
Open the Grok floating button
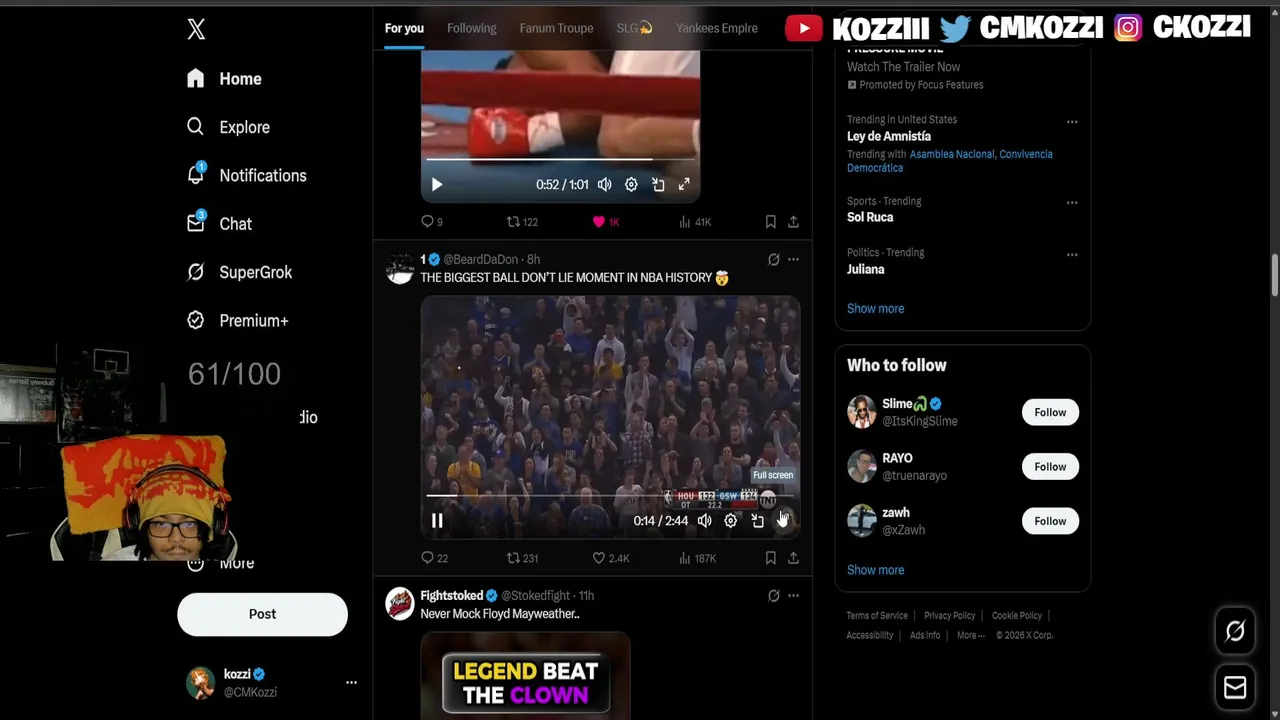click(1235, 631)
